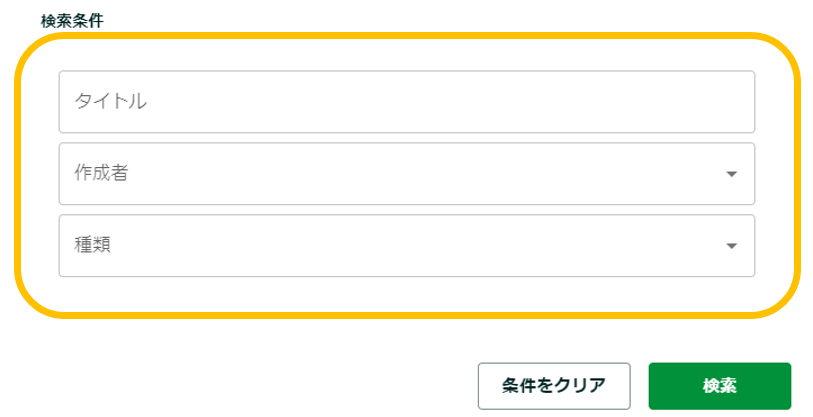Click the arrow icon in 種類 field
The height and width of the screenshot is (417, 813).
click(x=731, y=246)
